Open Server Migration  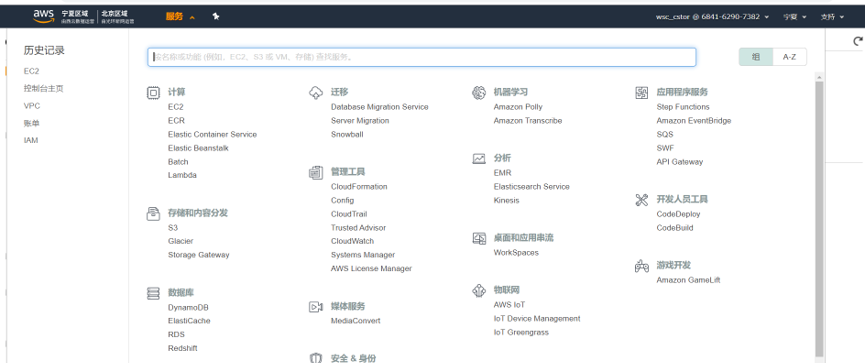[360, 120]
